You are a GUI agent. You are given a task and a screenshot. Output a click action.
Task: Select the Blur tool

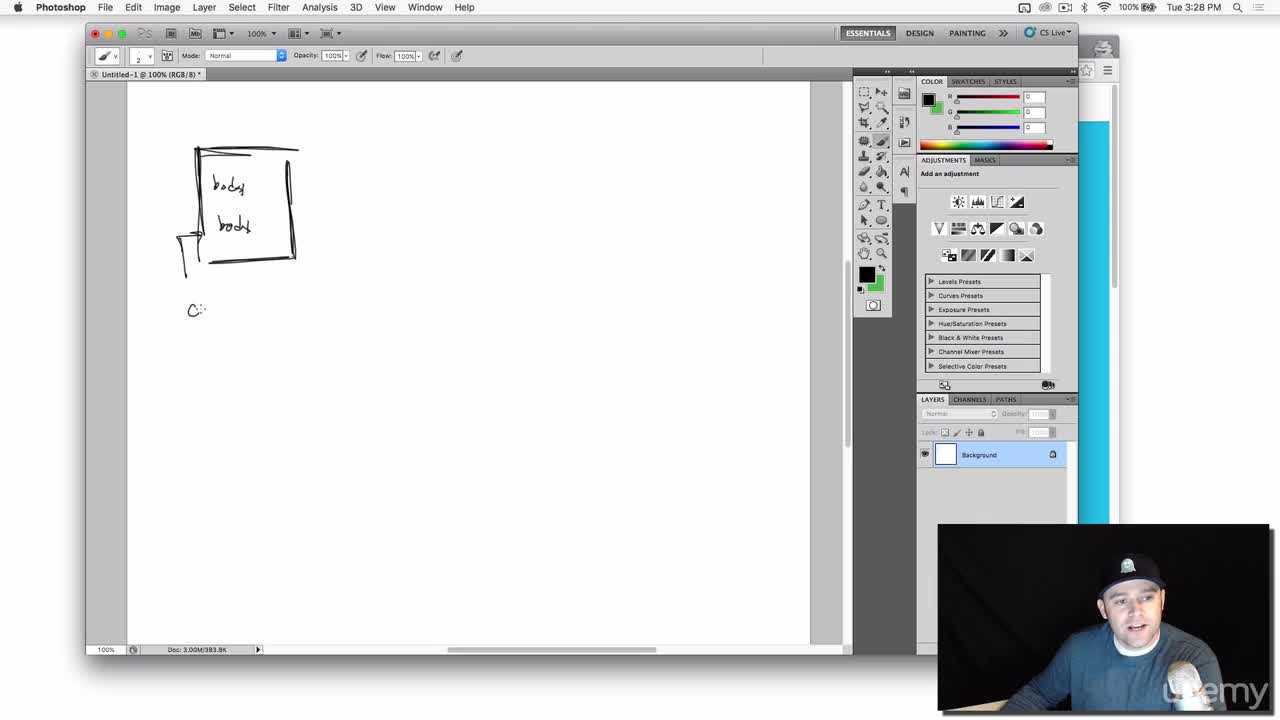point(864,187)
